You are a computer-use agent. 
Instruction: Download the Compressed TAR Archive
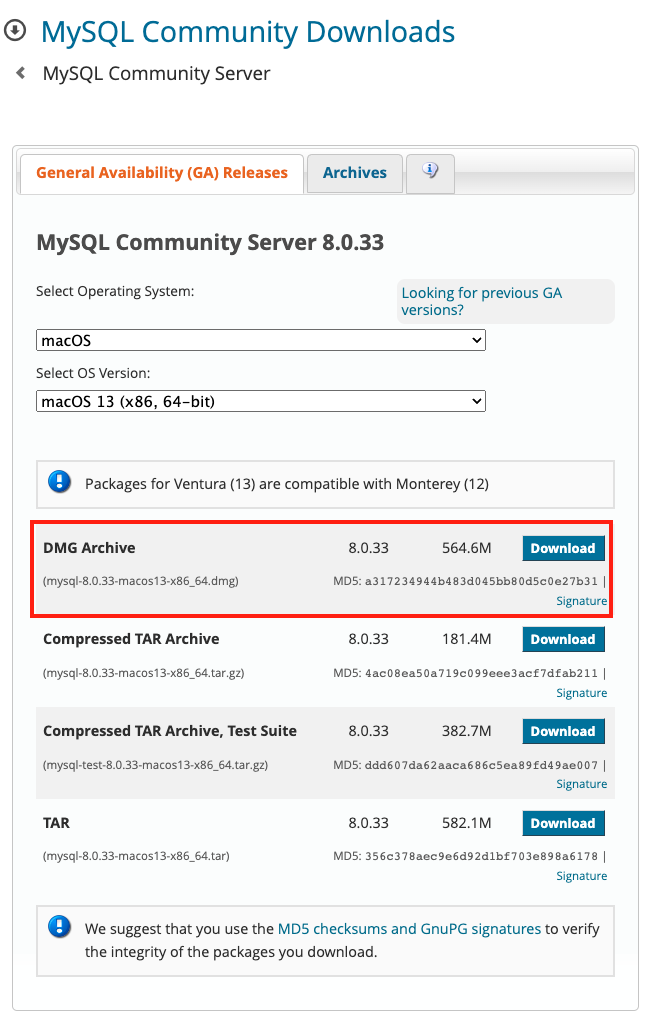pos(563,639)
